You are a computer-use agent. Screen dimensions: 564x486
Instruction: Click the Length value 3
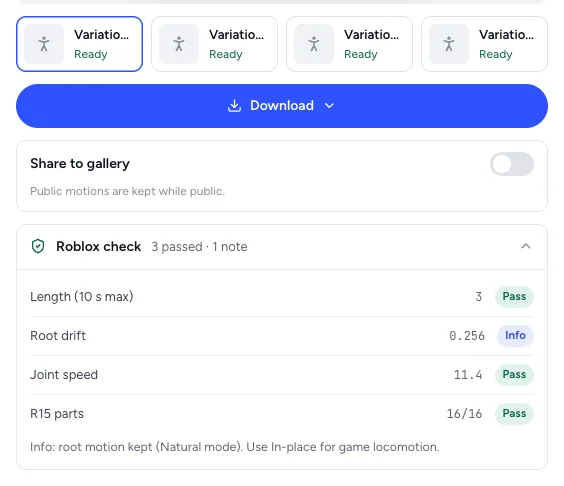[478, 297]
